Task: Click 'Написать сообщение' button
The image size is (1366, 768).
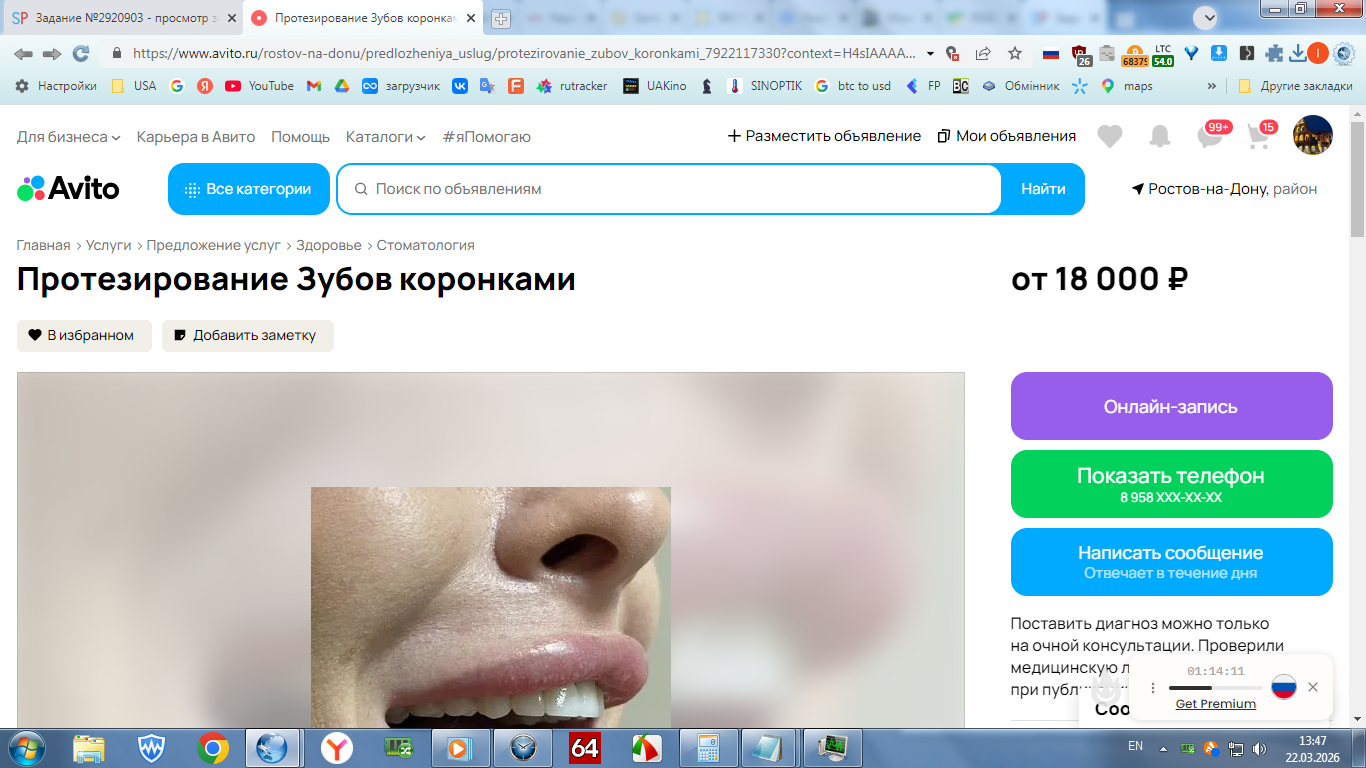Action: point(1172,562)
